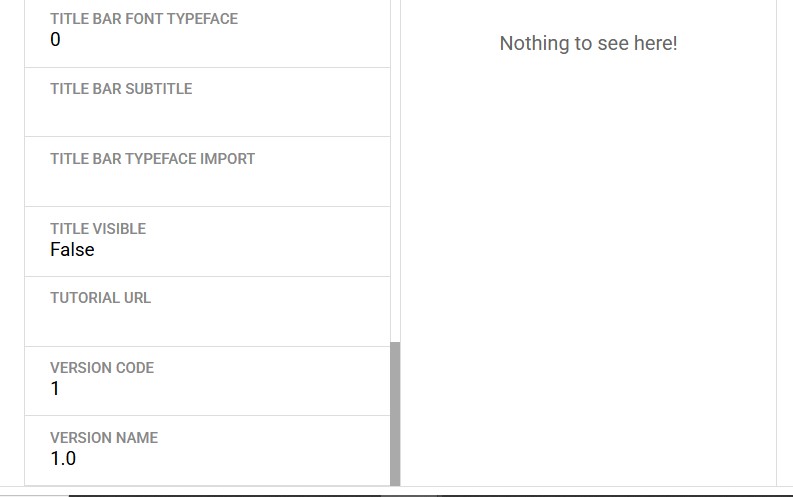The image size is (793, 497).
Task: Select the Title Bar Subtitle label
Action: click(121, 89)
